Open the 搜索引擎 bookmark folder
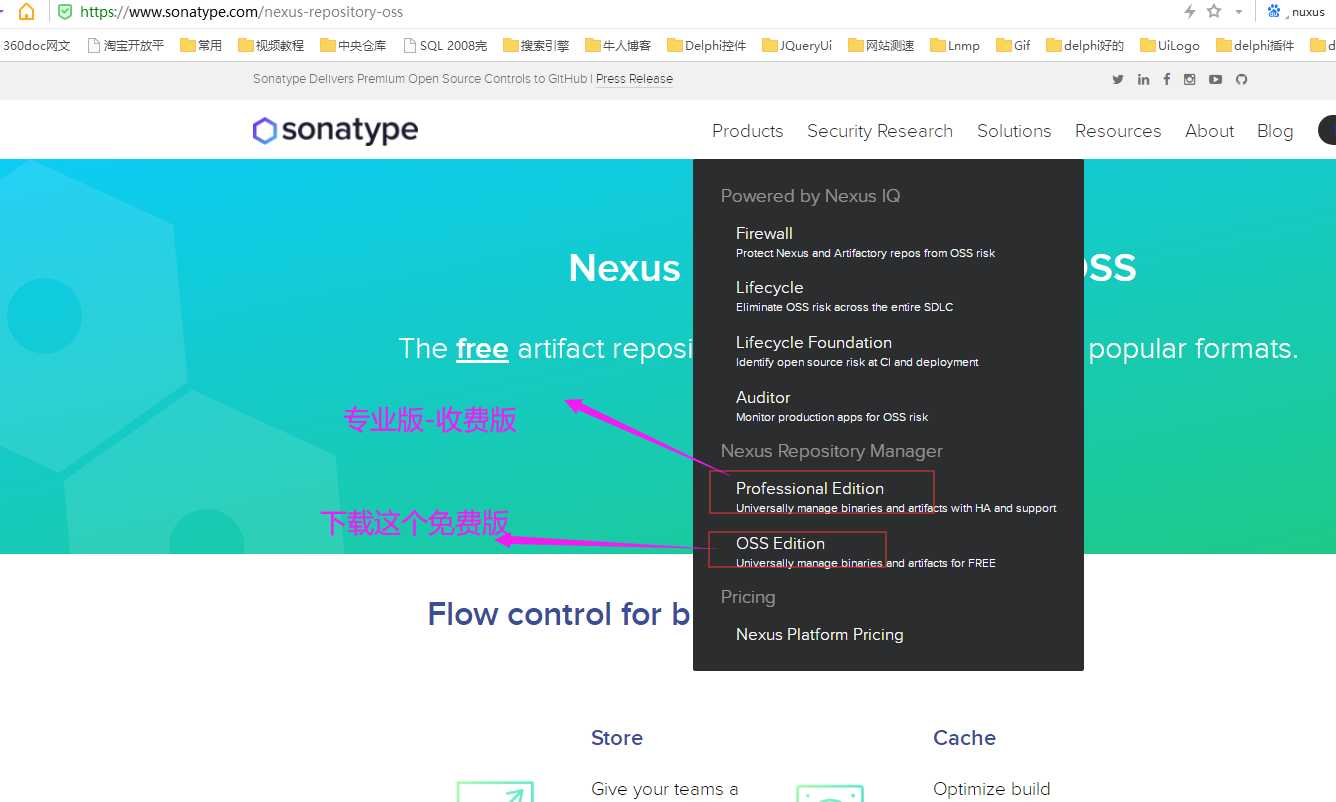This screenshot has height=802, width=1336. pos(536,45)
